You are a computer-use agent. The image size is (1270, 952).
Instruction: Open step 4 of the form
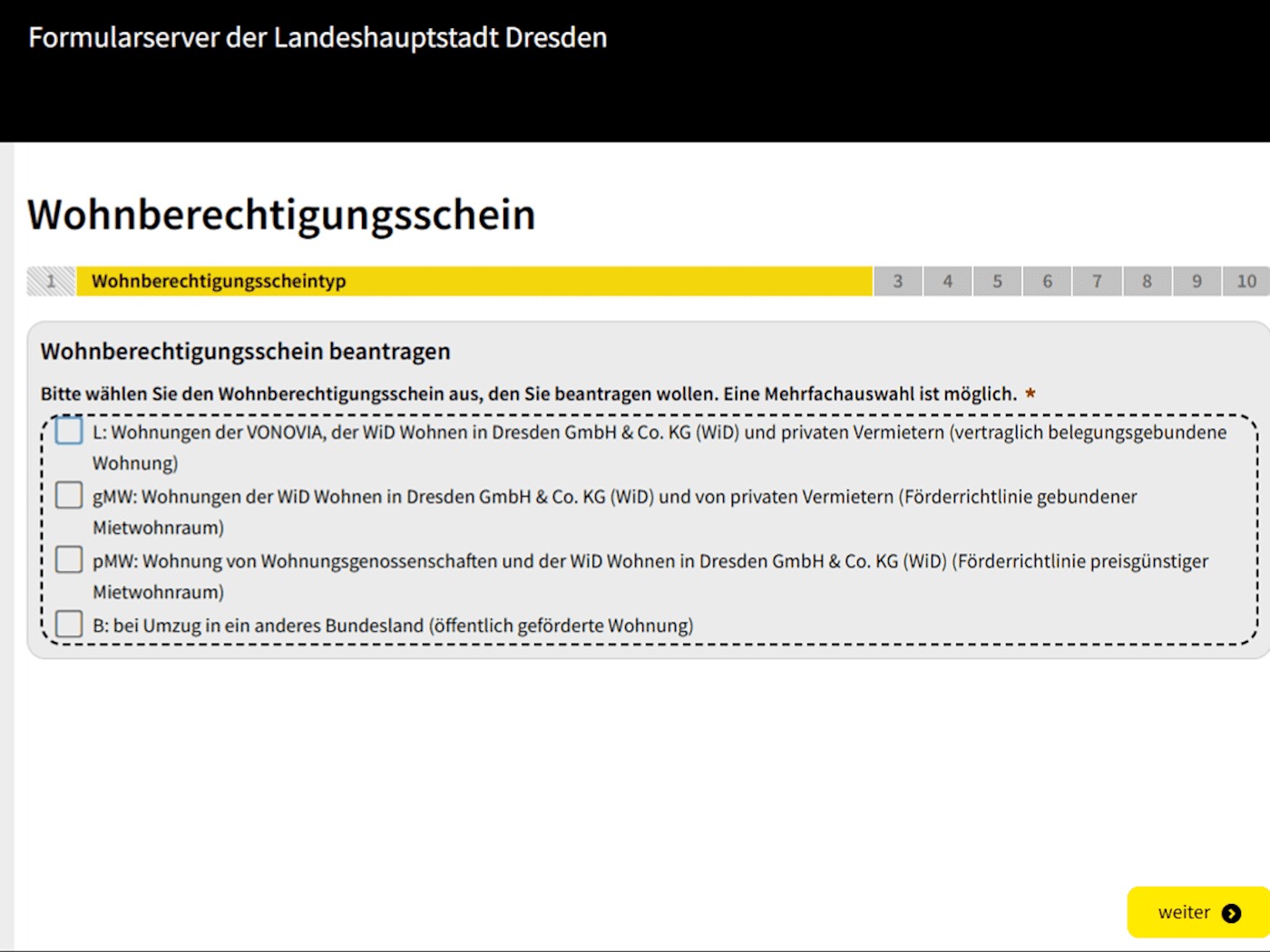coord(948,281)
